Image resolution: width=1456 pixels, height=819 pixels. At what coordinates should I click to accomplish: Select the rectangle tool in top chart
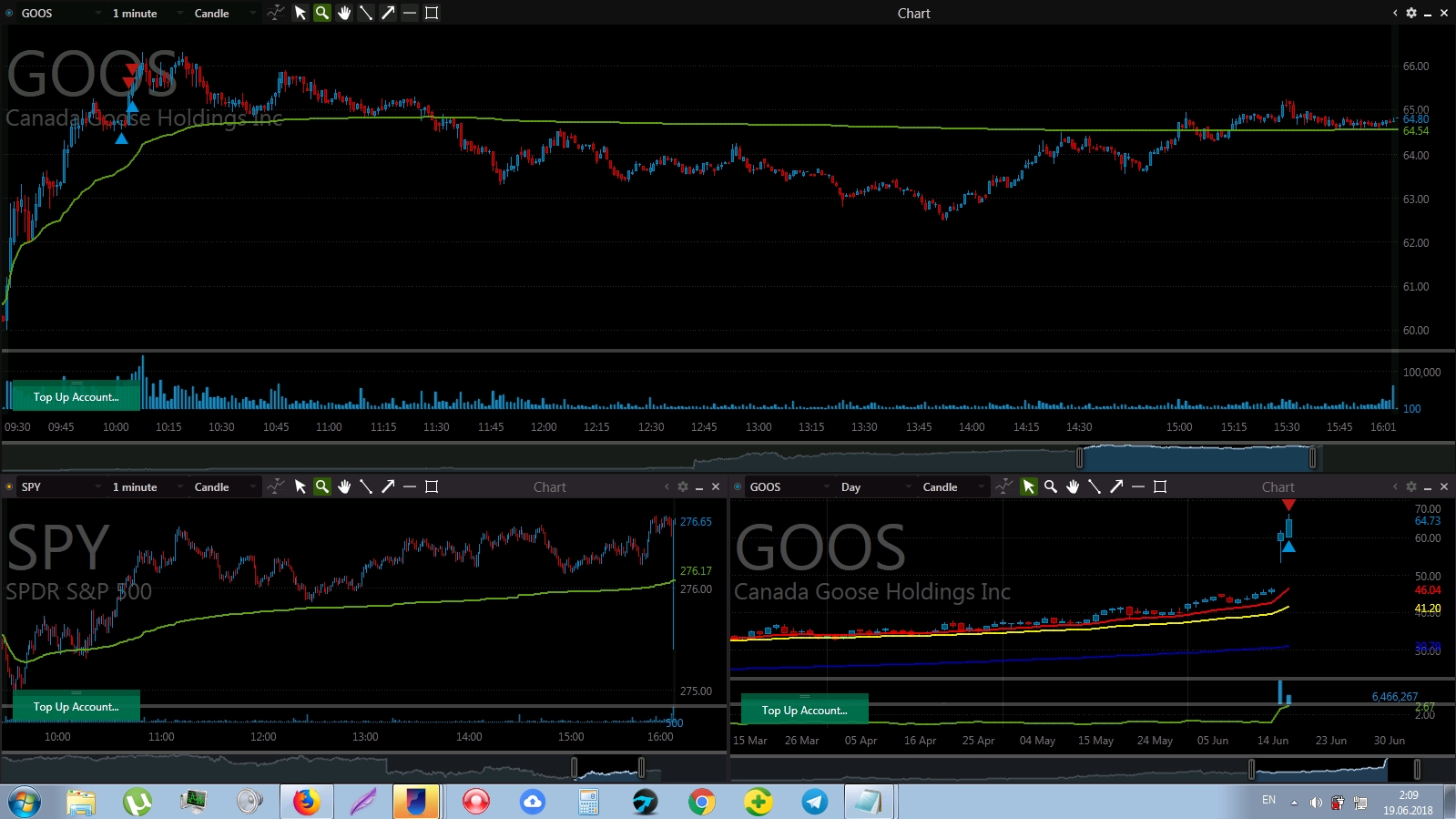[432, 13]
